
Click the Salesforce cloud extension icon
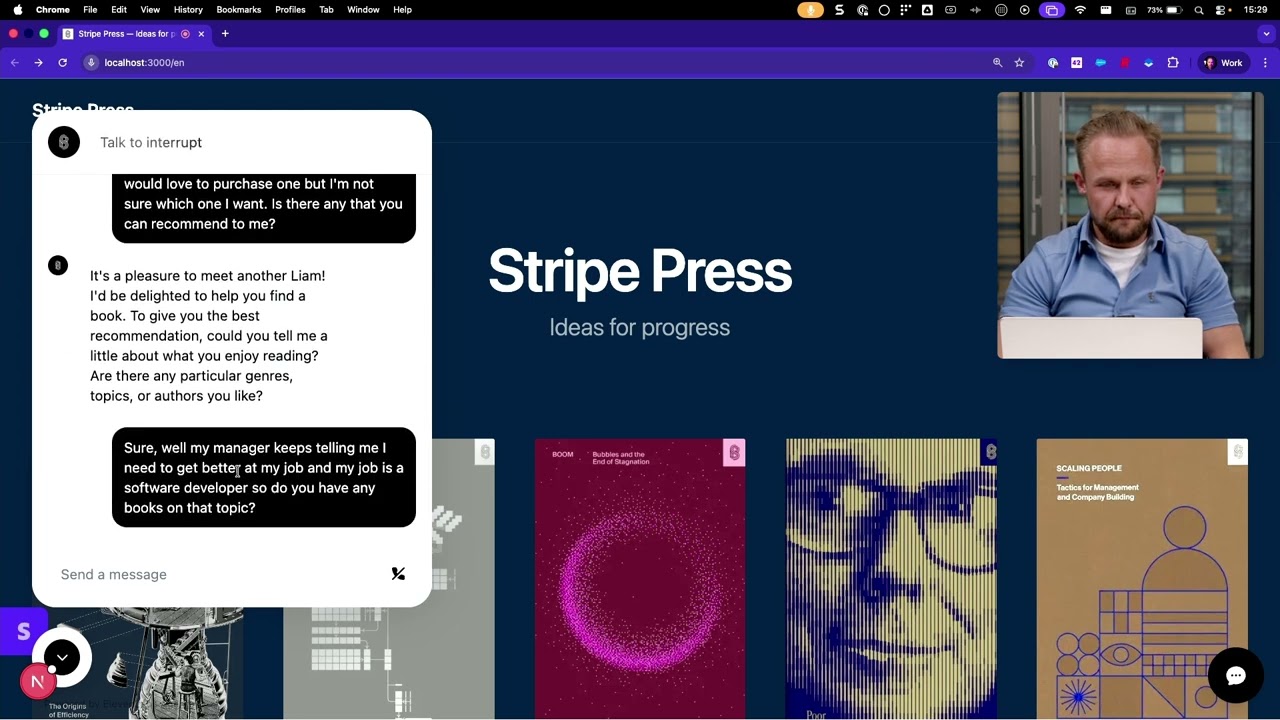[1100, 62]
